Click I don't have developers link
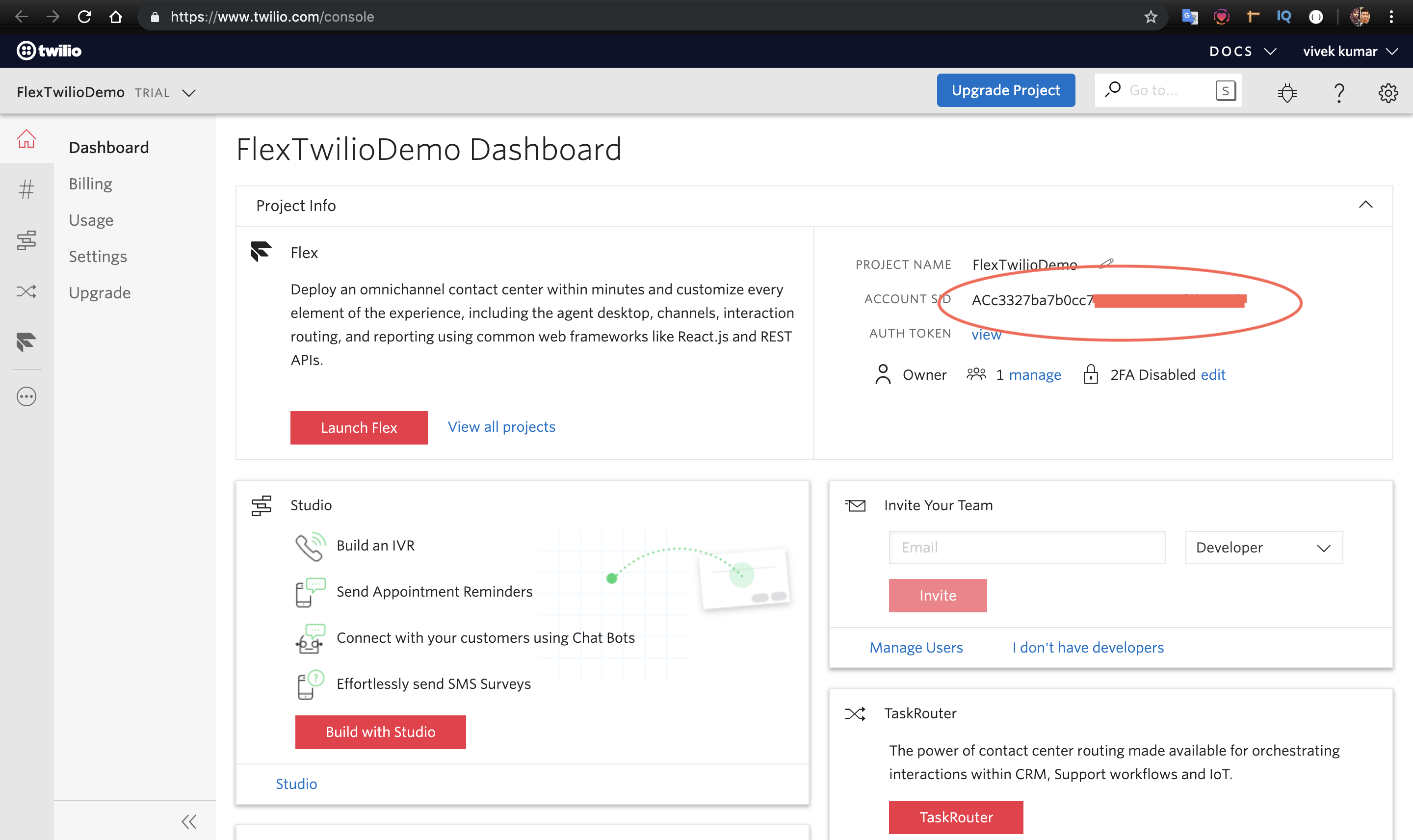This screenshot has height=840, width=1413. click(1088, 648)
